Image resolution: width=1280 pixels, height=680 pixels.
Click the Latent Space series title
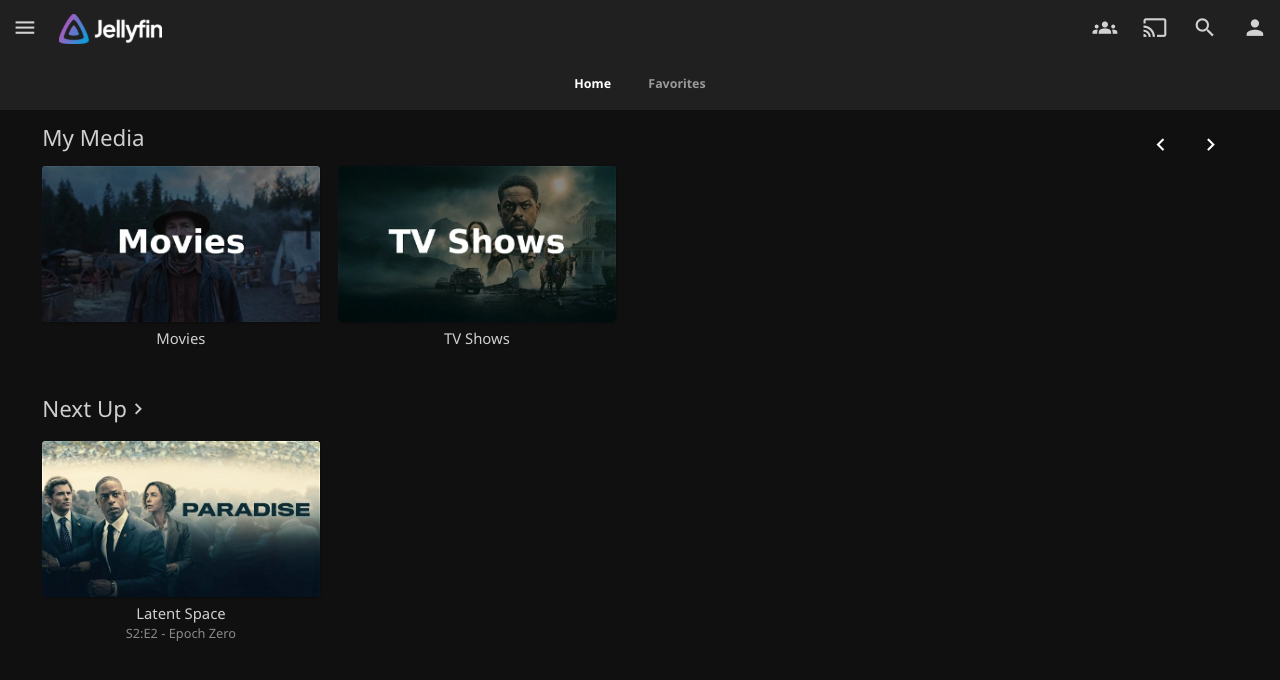click(180, 613)
